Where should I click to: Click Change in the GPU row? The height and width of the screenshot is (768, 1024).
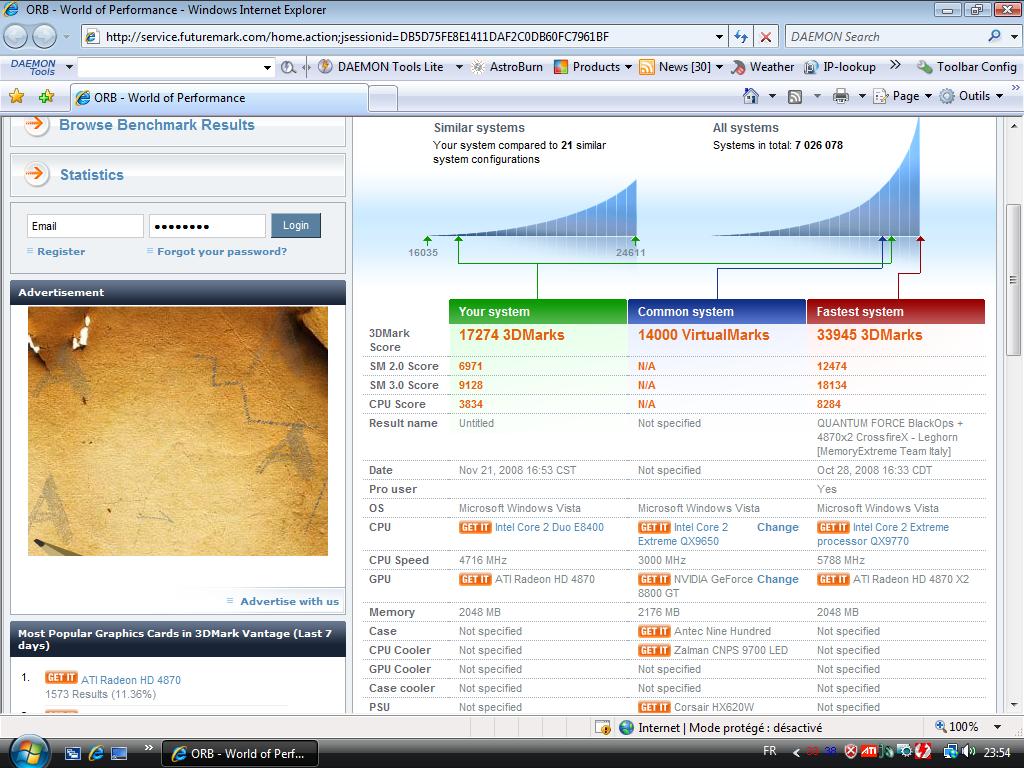point(777,579)
